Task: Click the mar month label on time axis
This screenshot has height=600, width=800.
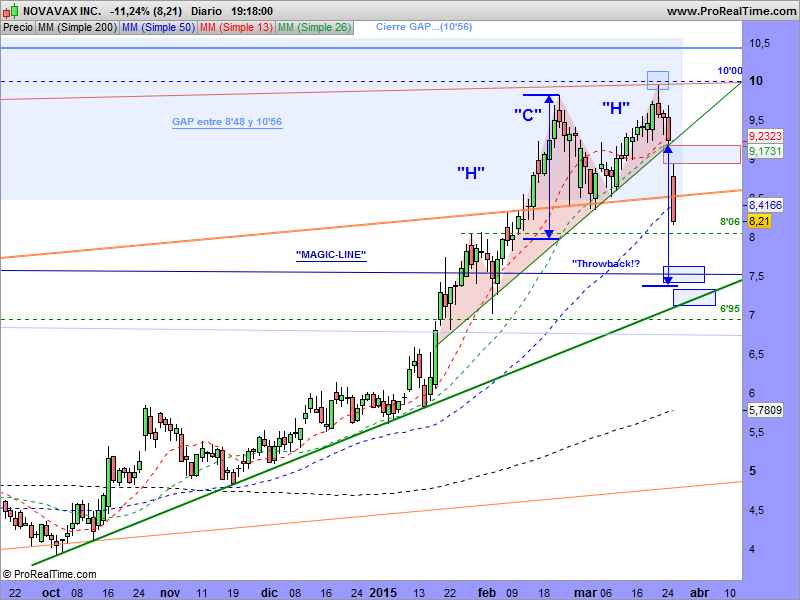Action: [x=585, y=593]
